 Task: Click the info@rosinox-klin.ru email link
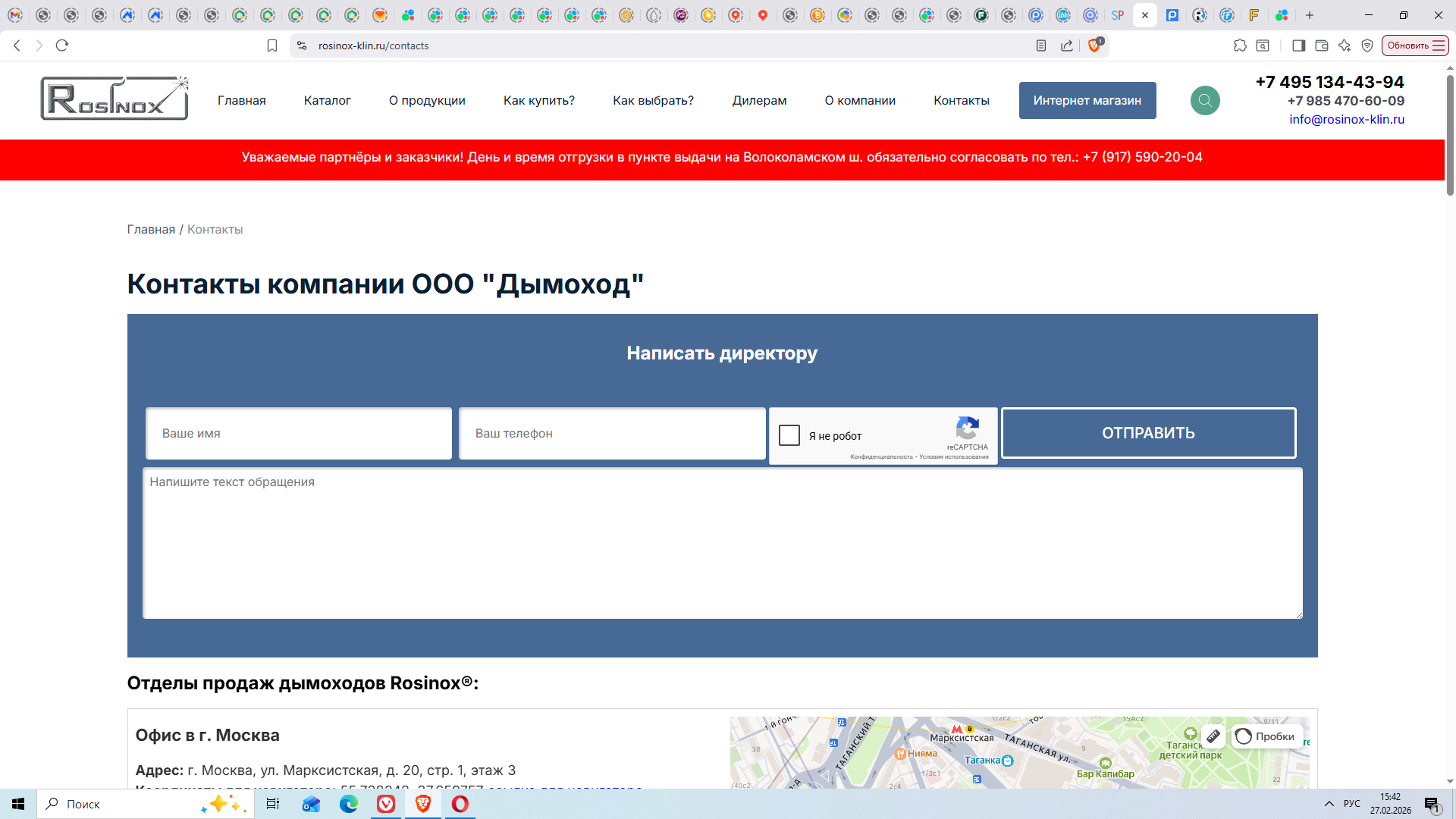pos(1346,119)
